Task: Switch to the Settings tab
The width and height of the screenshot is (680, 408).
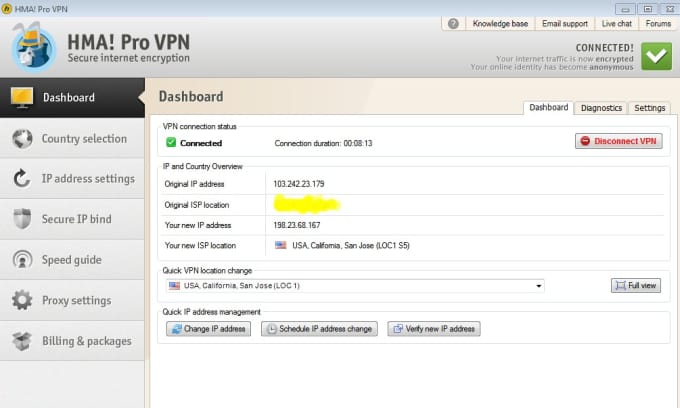Action: pos(650,108)
